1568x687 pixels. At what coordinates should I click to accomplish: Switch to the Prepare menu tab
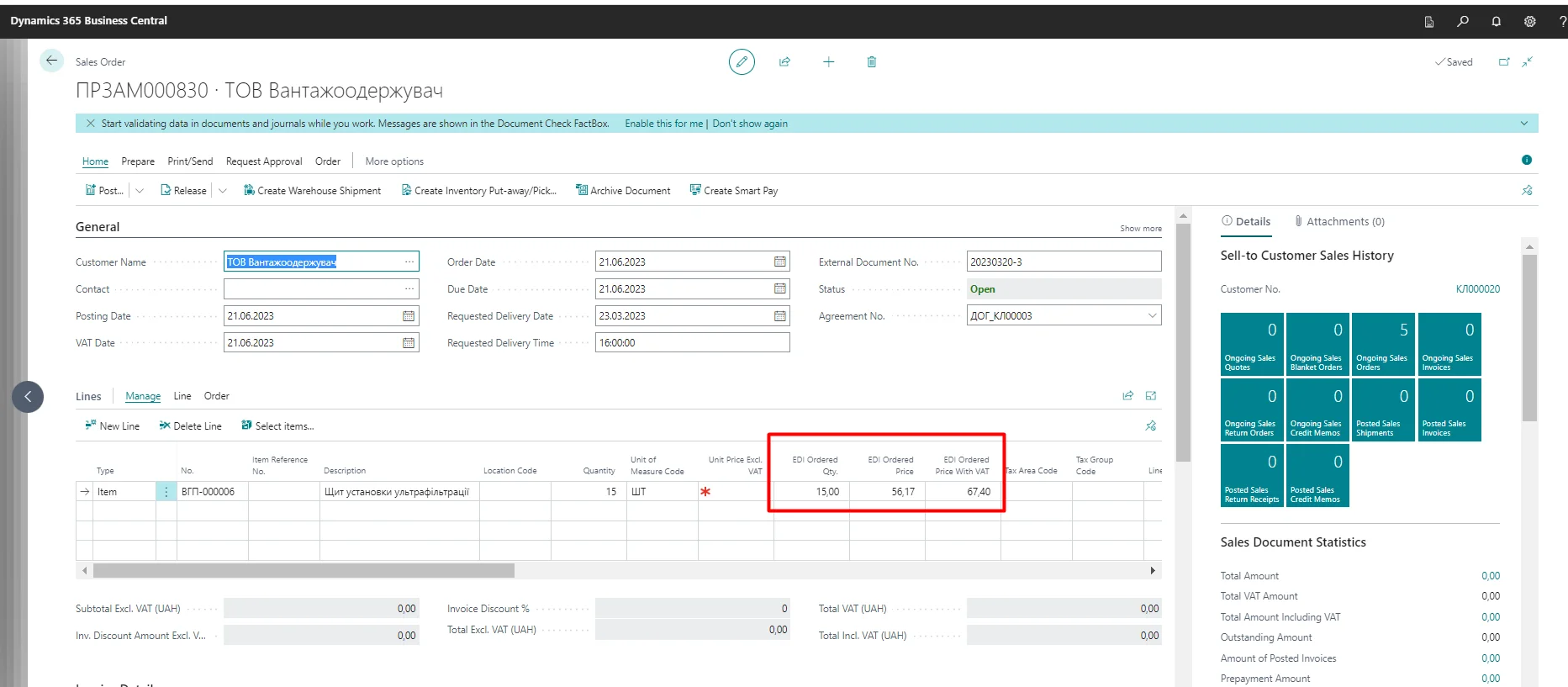tap(138, 161)
